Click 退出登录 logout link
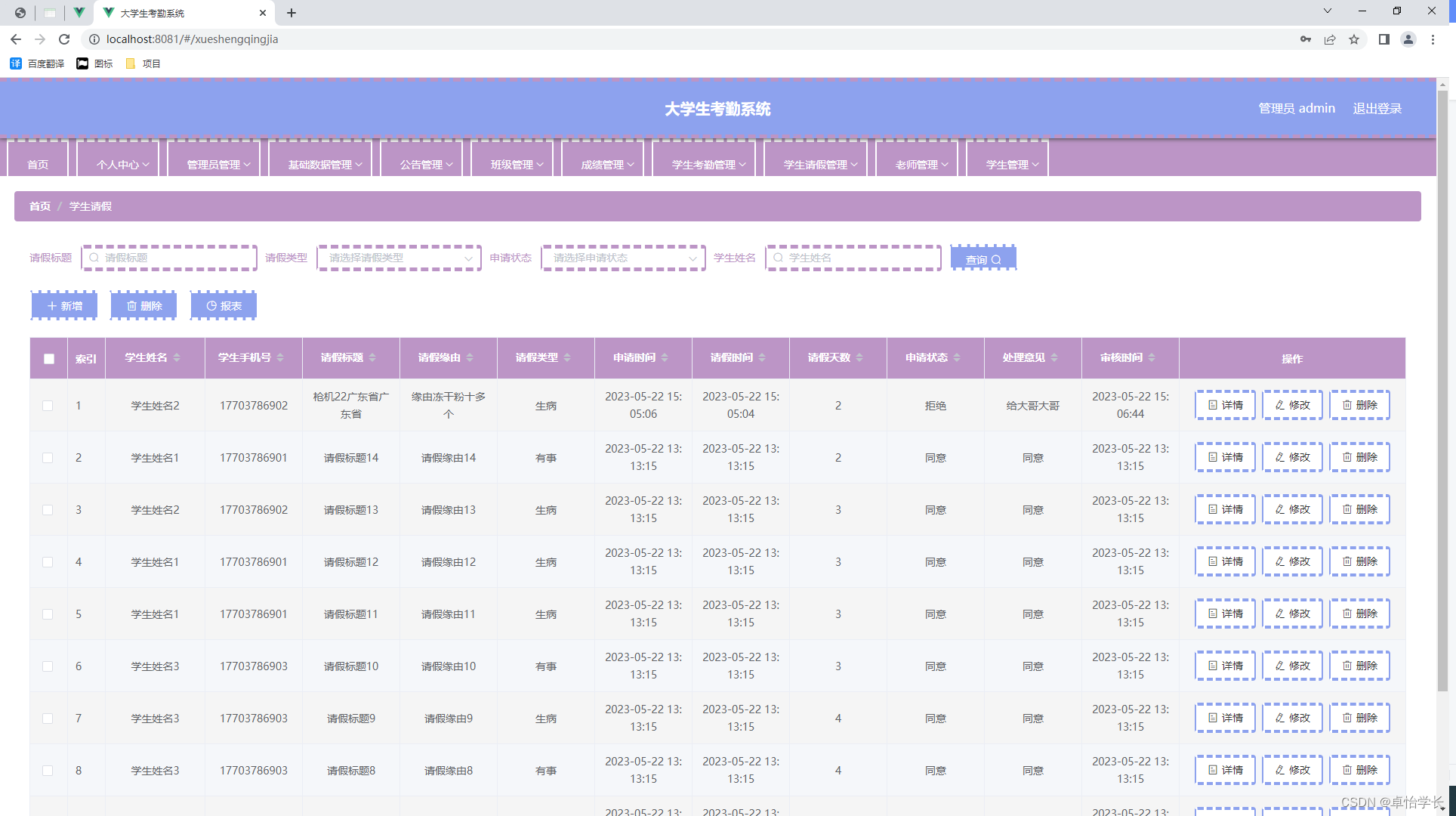Screen dimensions: 1456x816 1377,108
